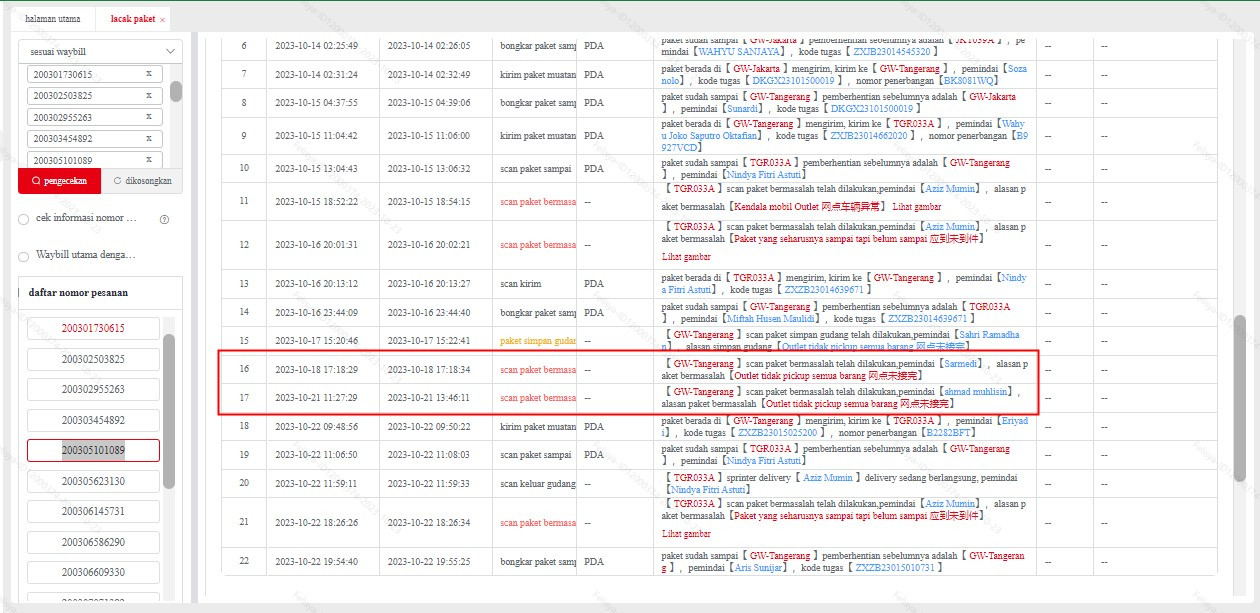Open flight number link BK8081WQ
Viewport: 1260px width, 613px height.
point(969,80)
